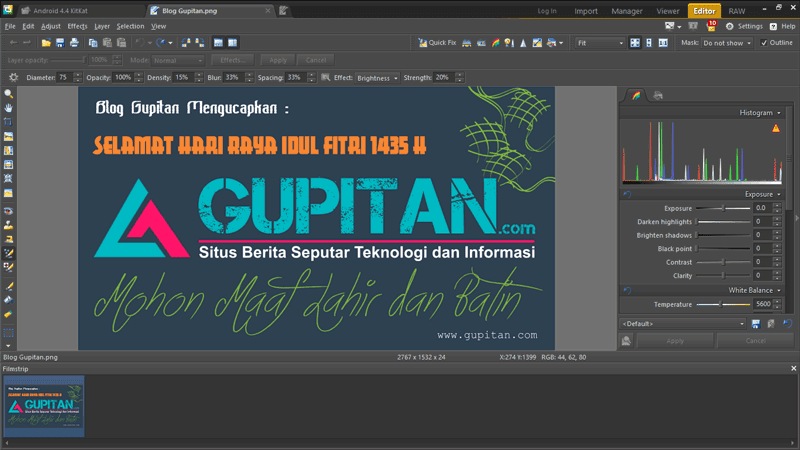This screenshot has width=800, height=450.
Task: Click the brush settings gear icon
Action: (x=13, y=78)
